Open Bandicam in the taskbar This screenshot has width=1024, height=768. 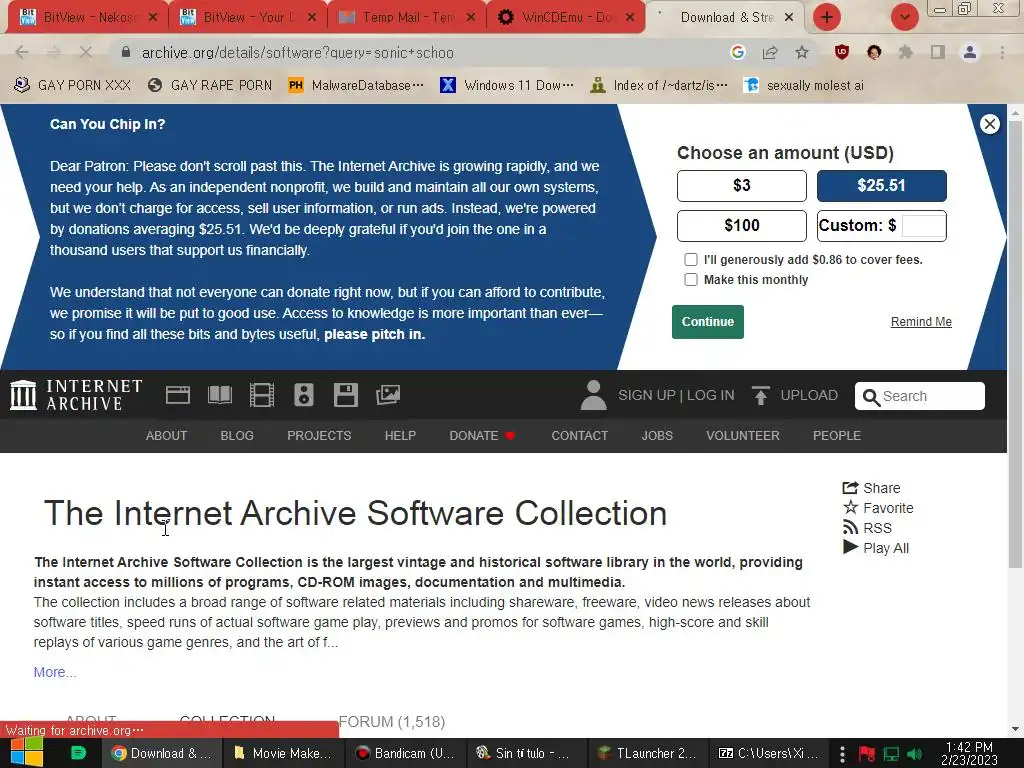[406, 753]
